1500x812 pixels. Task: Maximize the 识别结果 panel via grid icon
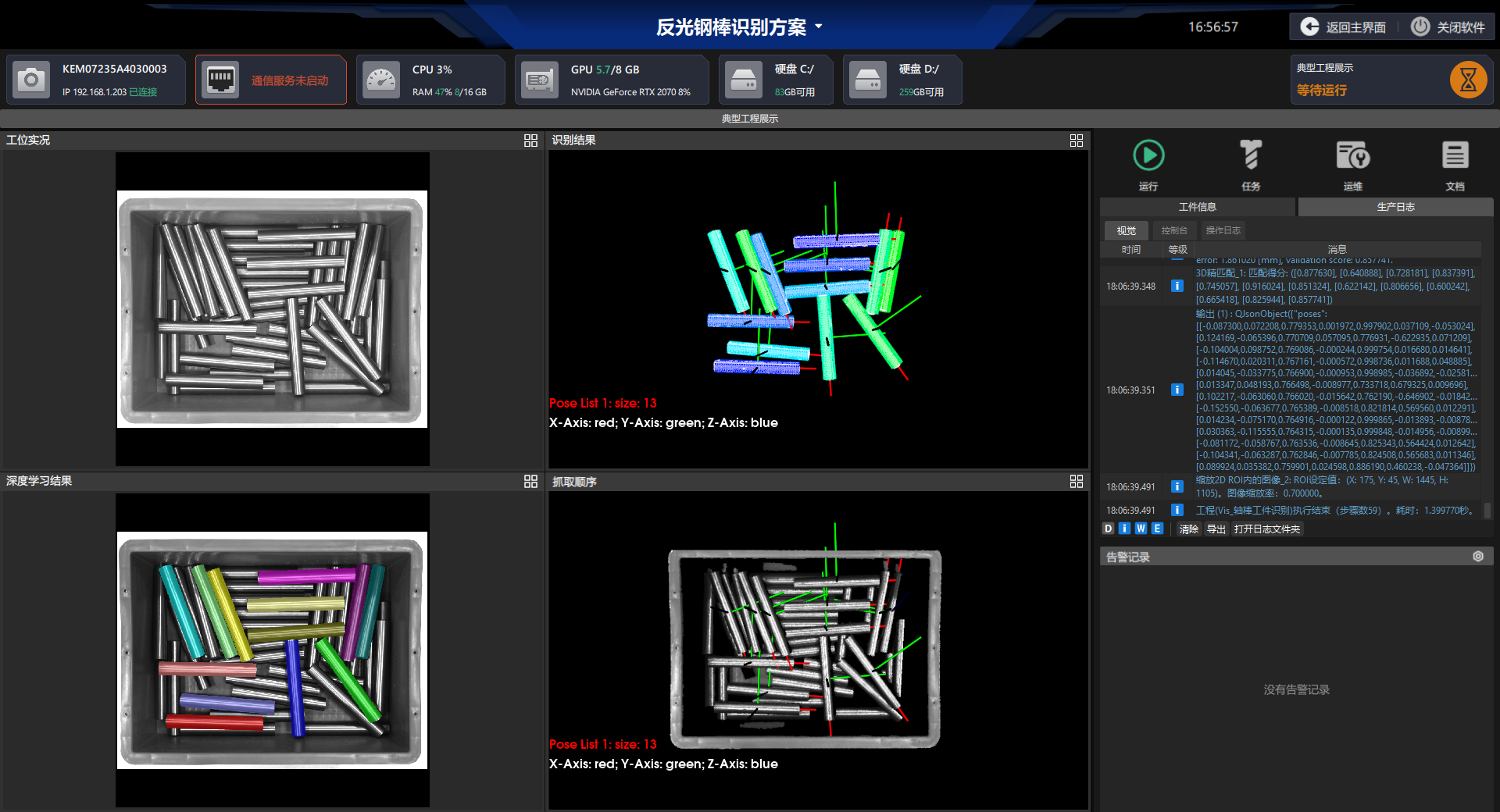coord(1076,141)
